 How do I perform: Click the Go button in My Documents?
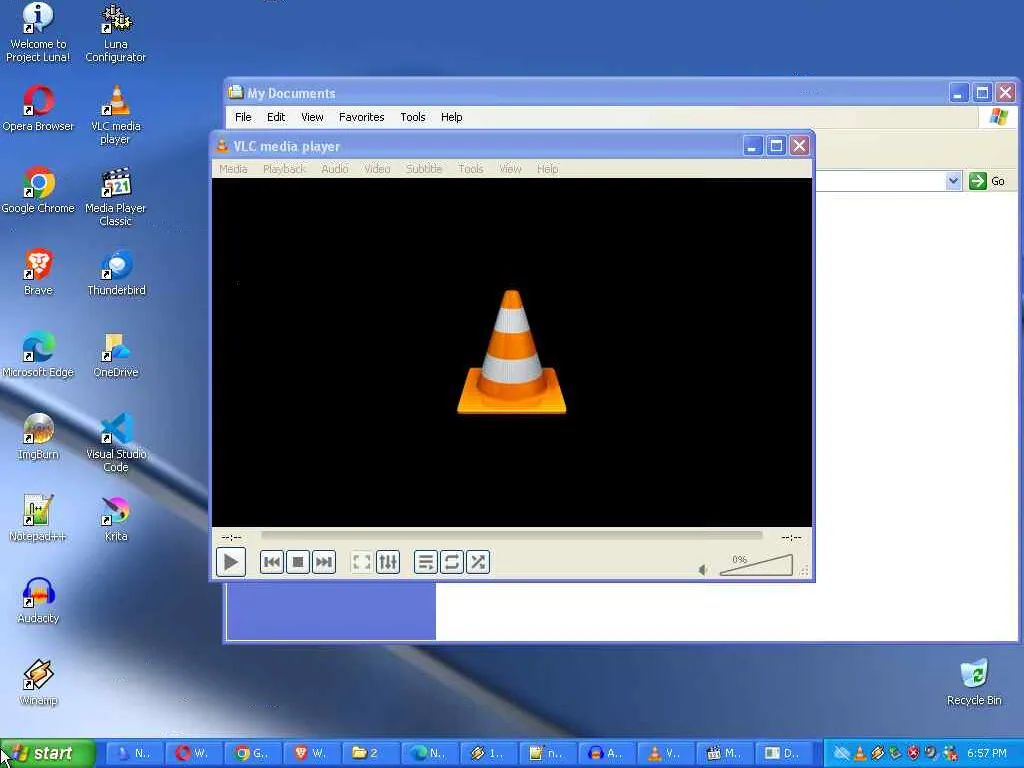click(987, 181)
